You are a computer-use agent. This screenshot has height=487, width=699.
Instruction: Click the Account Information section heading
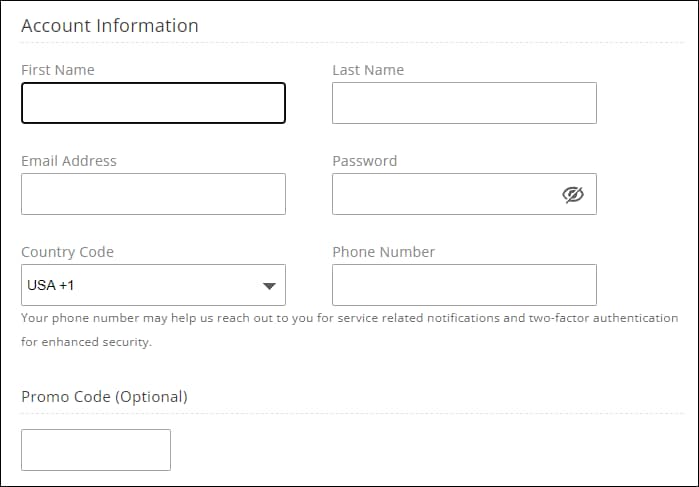(110, 26)
